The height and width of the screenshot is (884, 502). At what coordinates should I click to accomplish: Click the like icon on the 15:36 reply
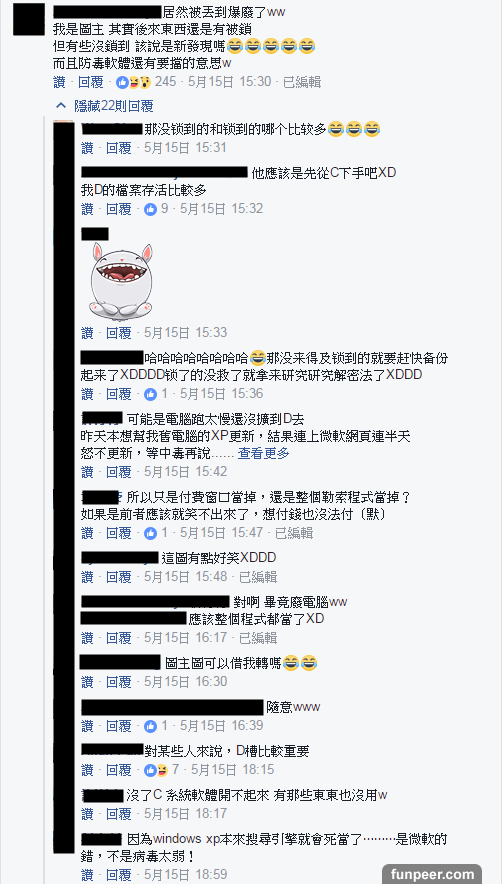point(150,394)
